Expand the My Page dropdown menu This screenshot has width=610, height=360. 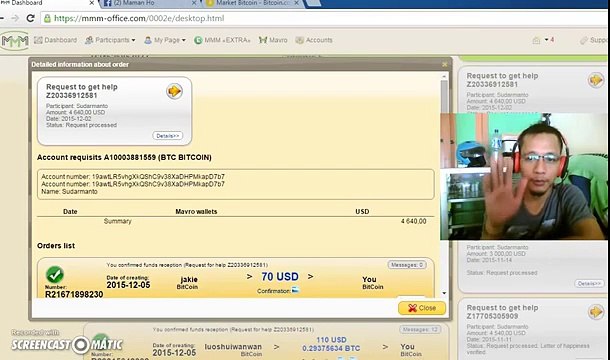165,40
